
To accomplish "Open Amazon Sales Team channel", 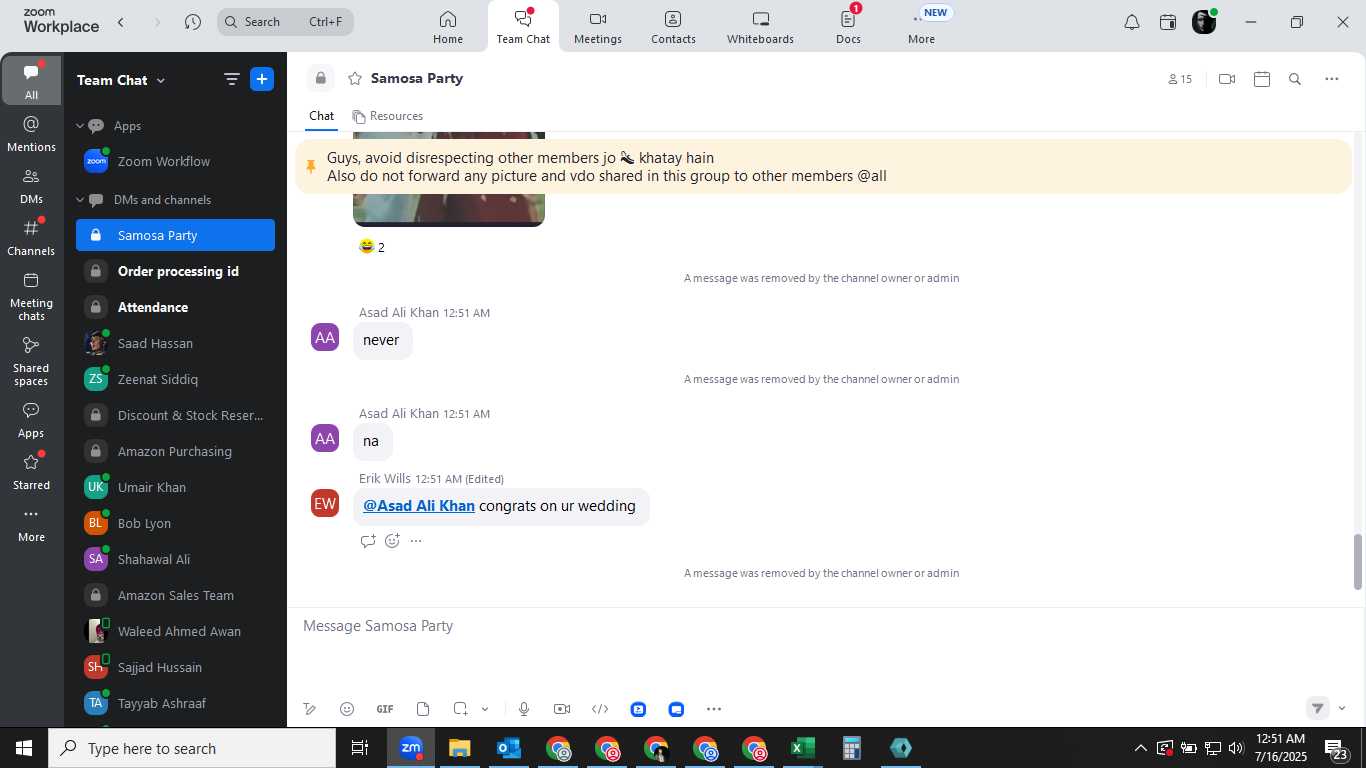I will pos(175,596).
